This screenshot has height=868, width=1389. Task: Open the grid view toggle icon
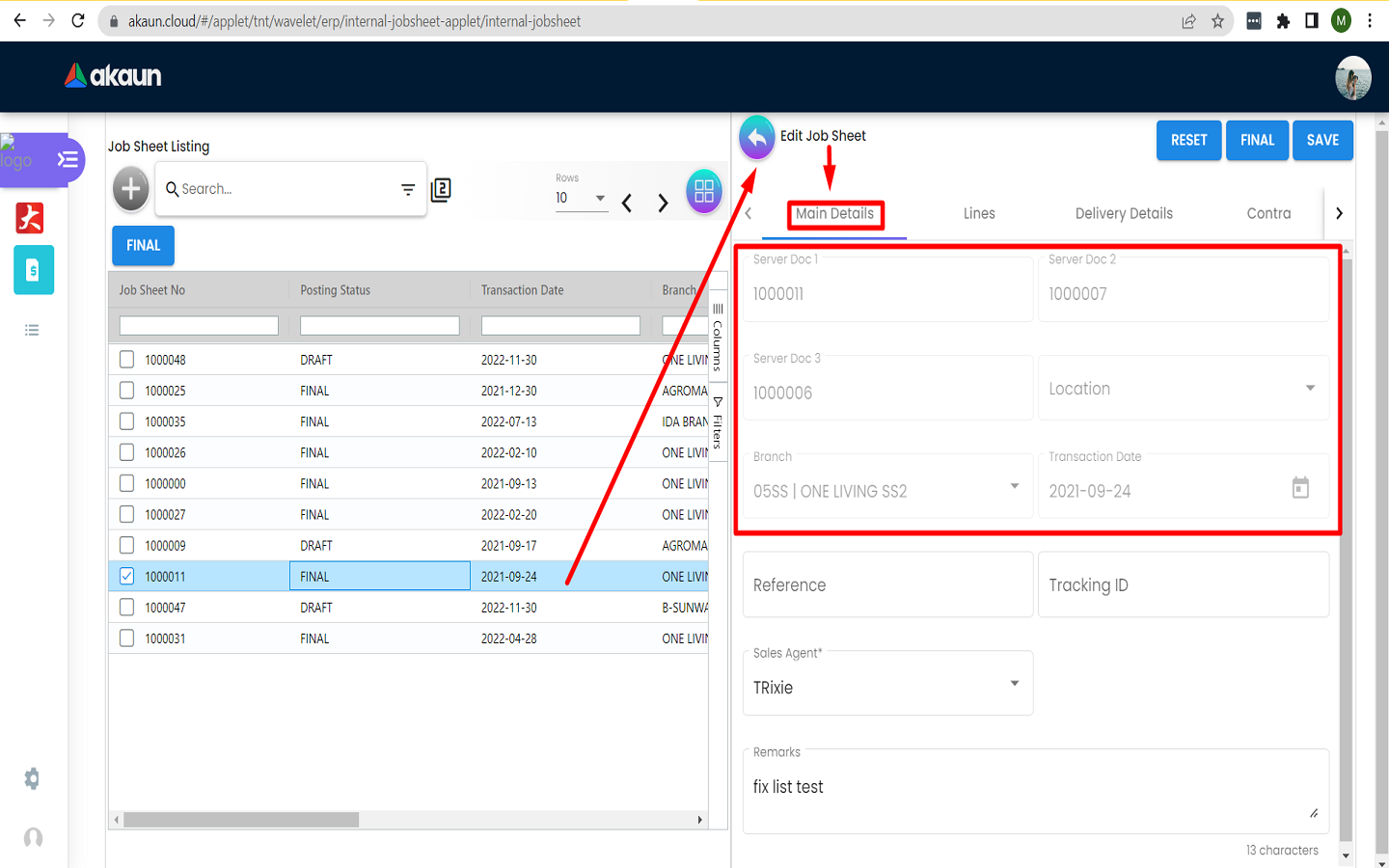point(704,191)
